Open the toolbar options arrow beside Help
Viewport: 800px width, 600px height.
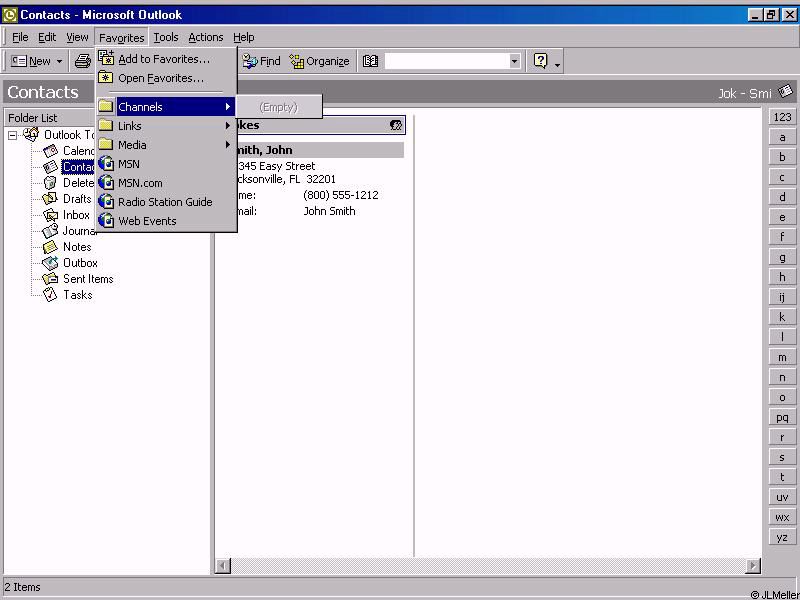pos(557,63)
